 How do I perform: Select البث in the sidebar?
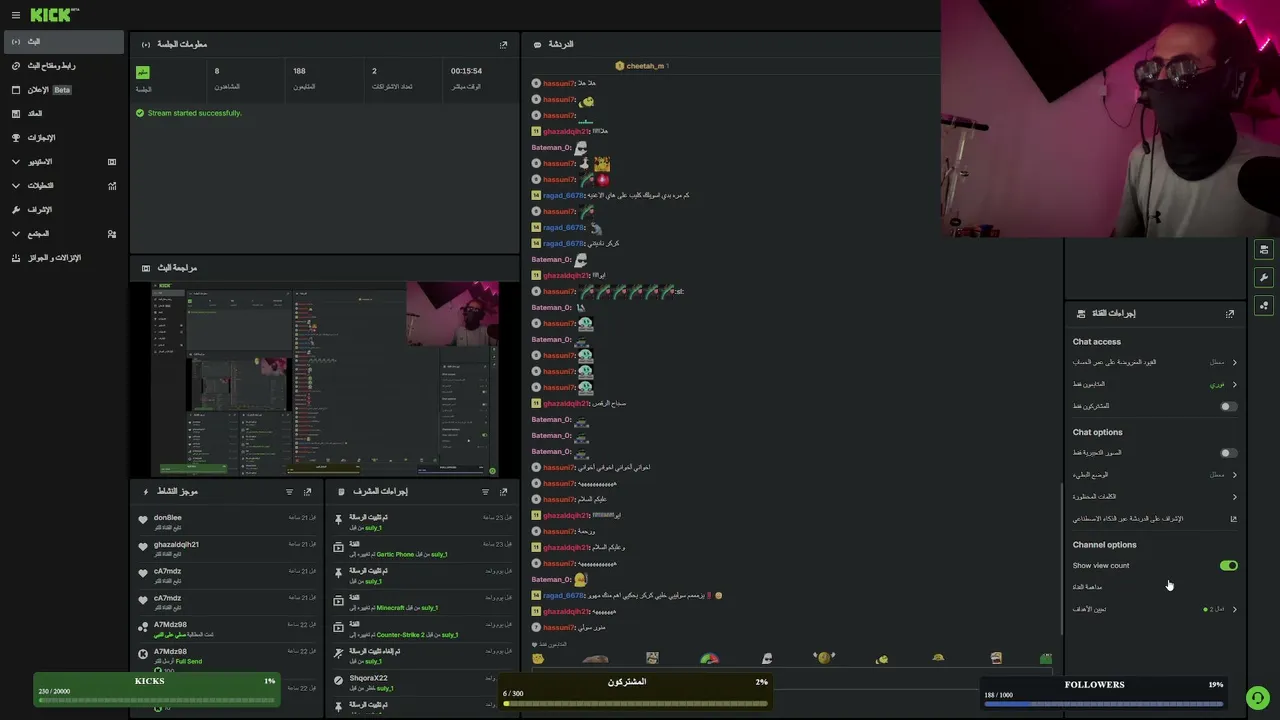point(63,42)
